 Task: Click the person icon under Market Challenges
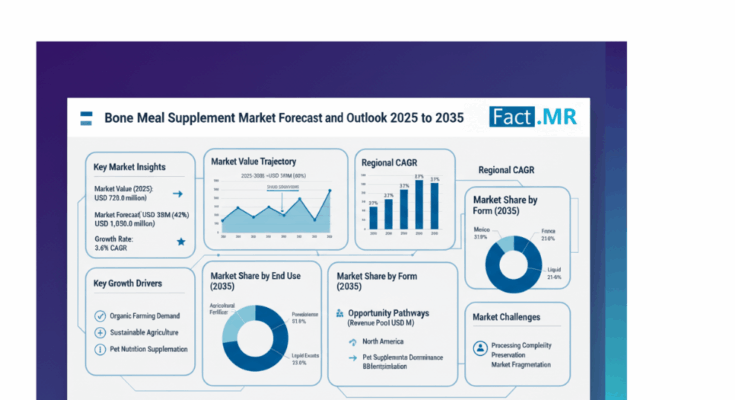pyautogui.click(x=481, y=348)
